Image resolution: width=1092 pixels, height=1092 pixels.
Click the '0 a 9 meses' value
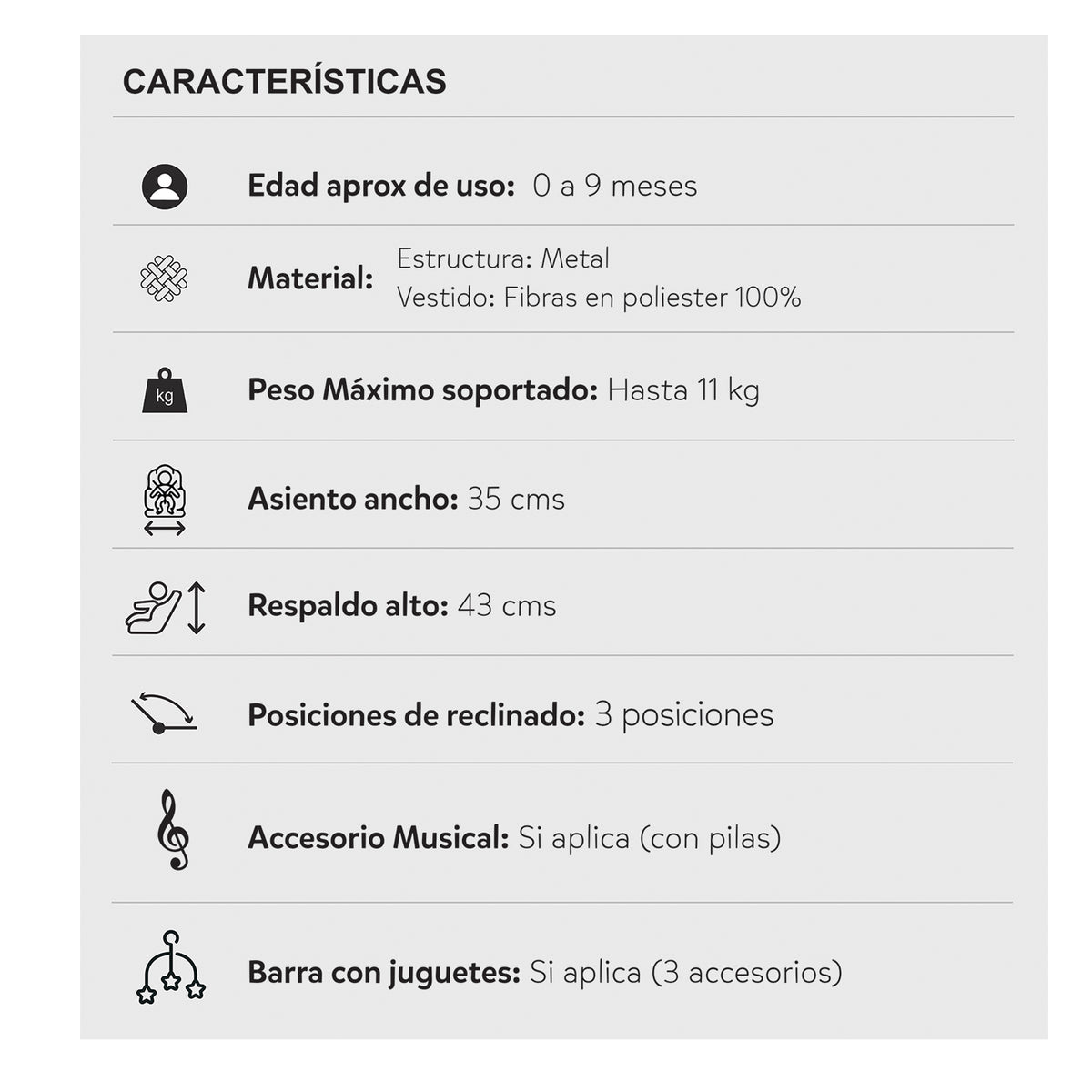(615, 186)
